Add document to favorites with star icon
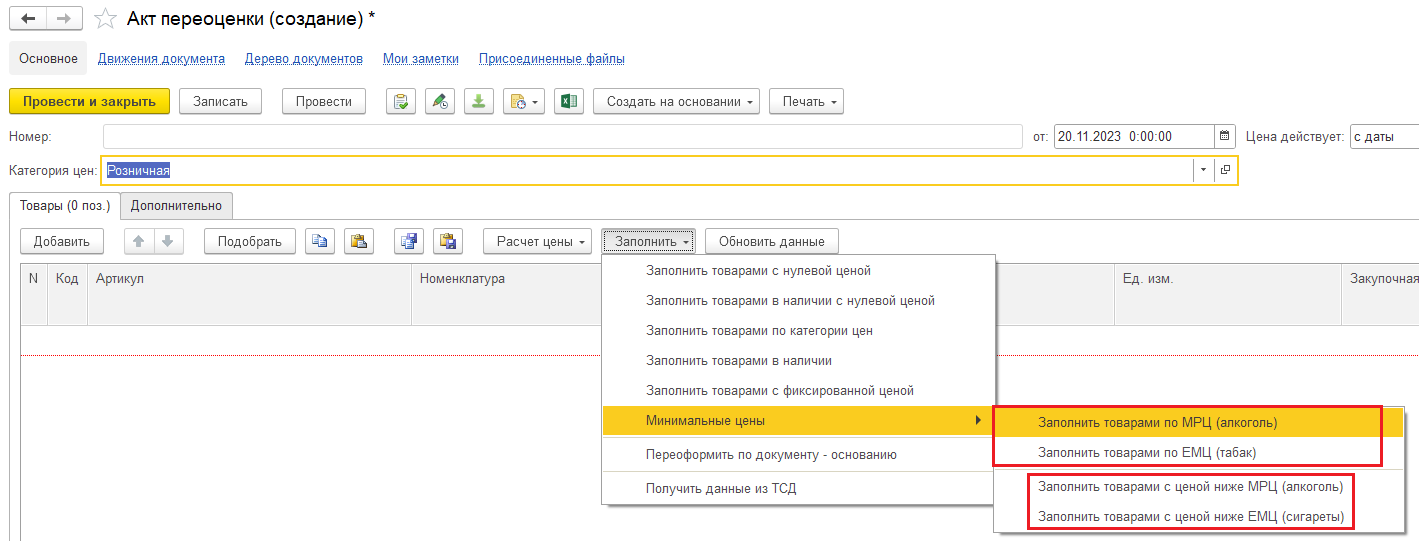The height and width of the screenshot is (541, 1419). pos(104,19)
